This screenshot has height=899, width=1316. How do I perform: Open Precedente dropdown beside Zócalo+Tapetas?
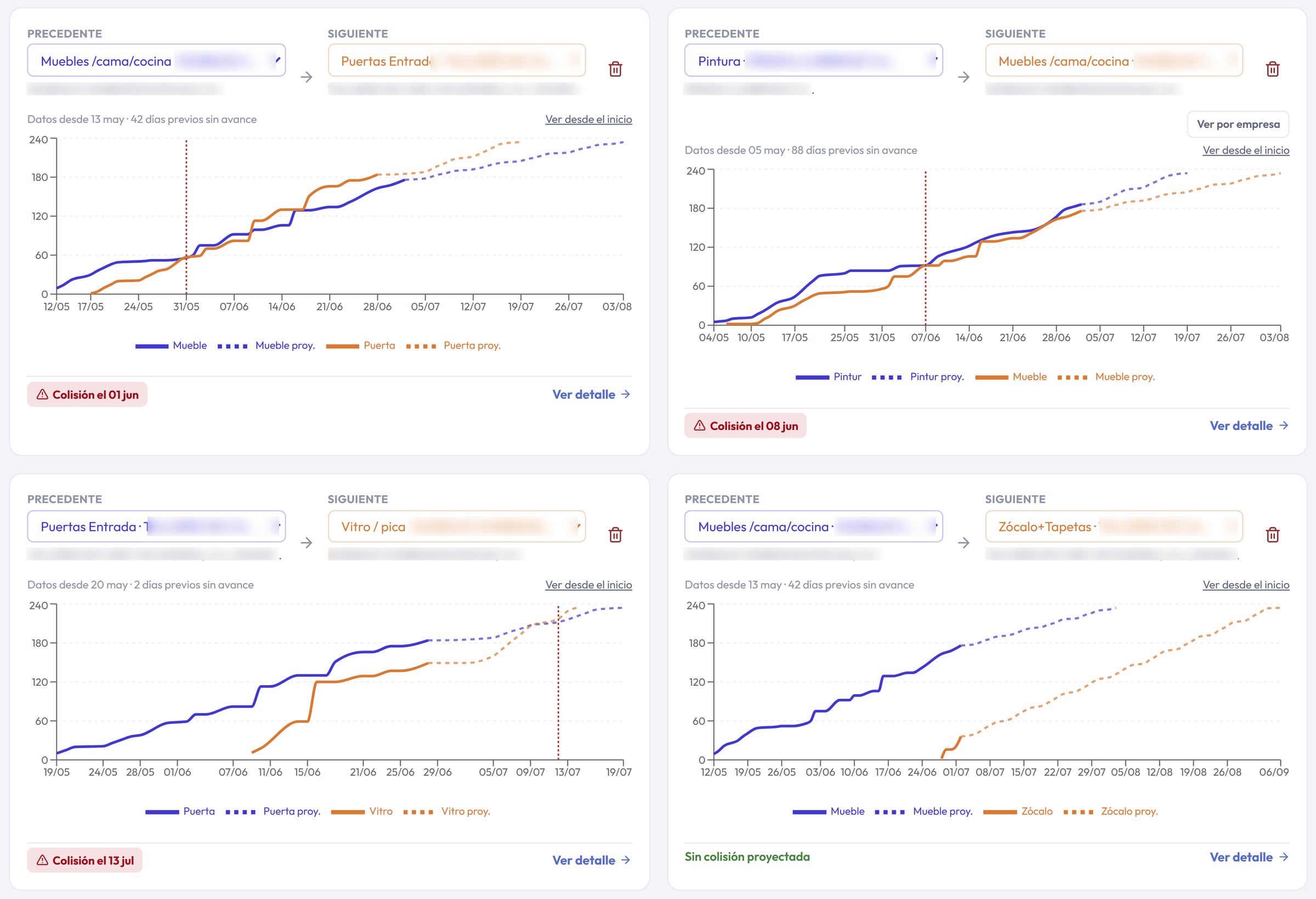pyautogui.click(x=813, y=526)
